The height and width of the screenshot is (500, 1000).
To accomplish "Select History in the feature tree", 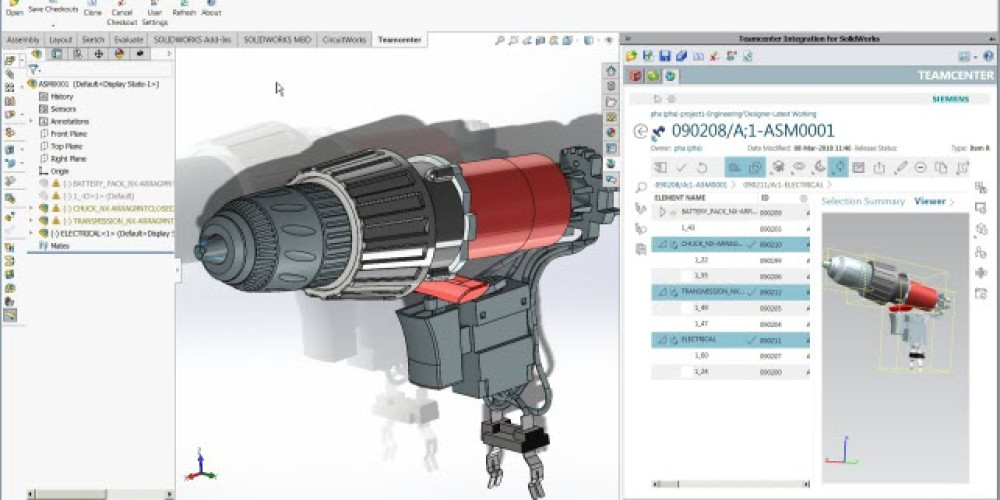I will 62,97.
